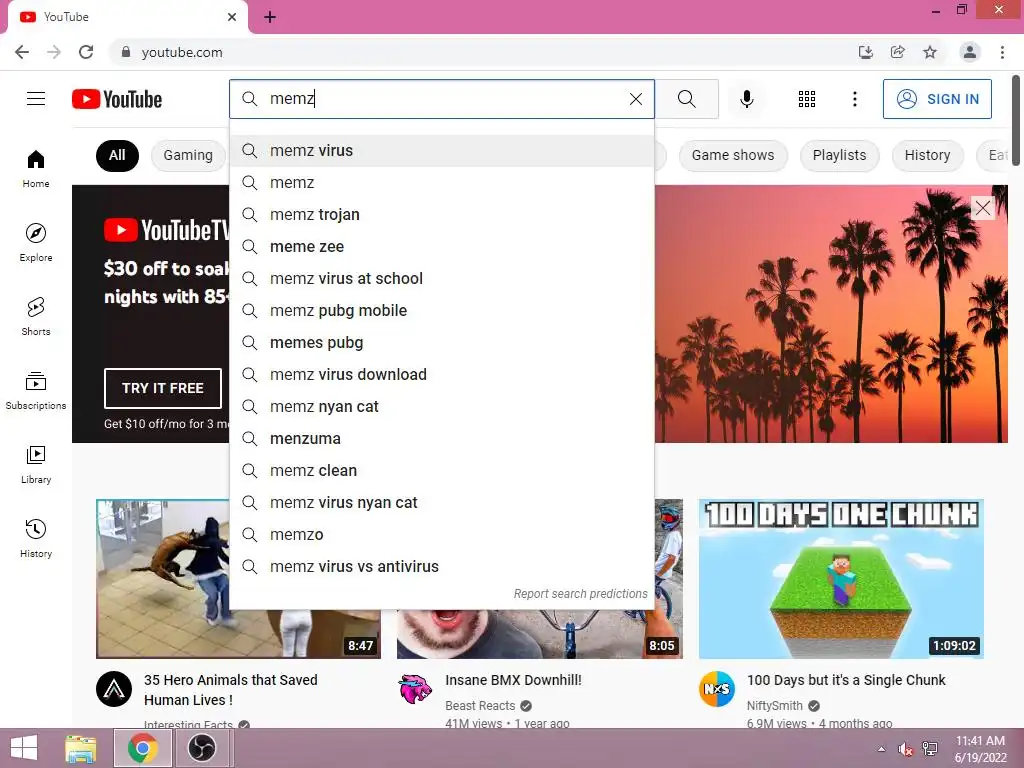Close the YouTube tab
This screenshot has height=768, width=1024.
click(x=232, y=17)
